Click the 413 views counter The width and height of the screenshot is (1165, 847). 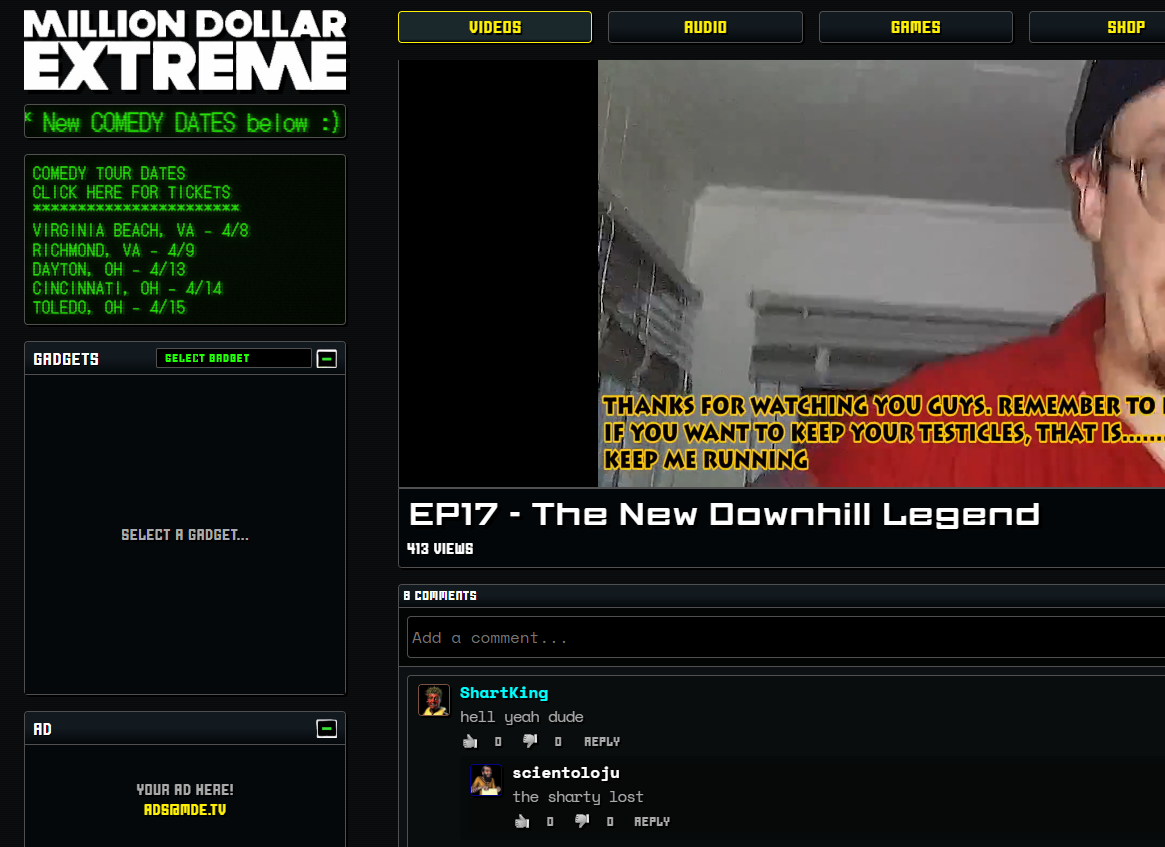440,548
